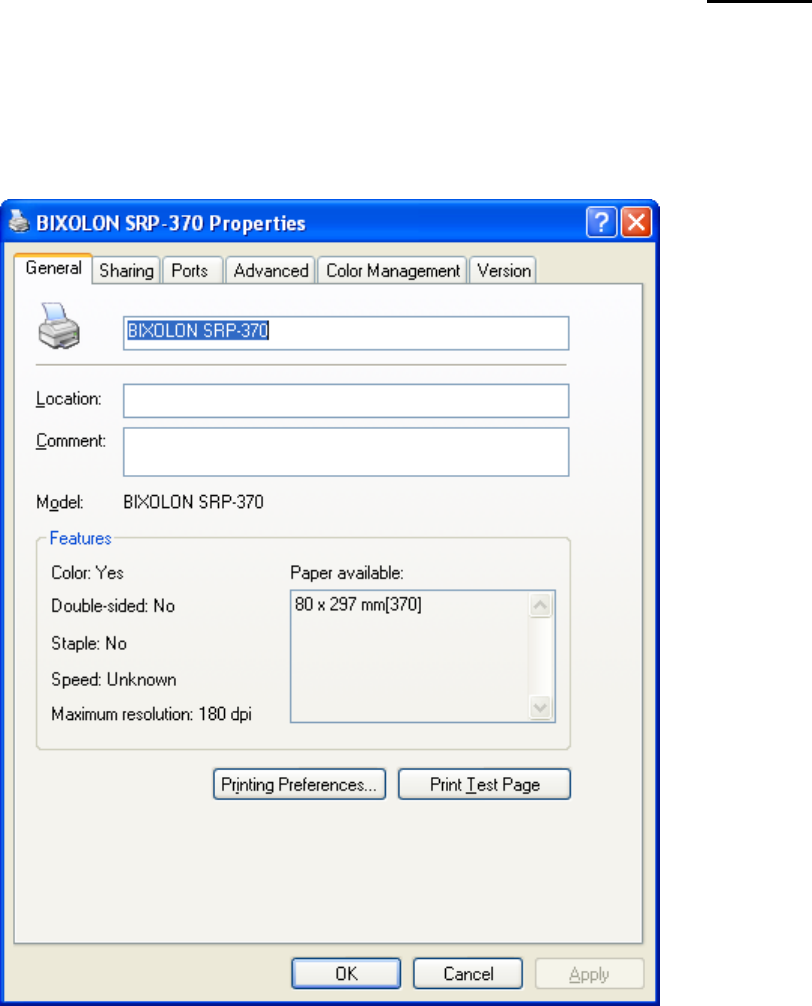Viewport: 812px width, 1006px height.
Task: Focus the Location text field
Action: [346, 400]
